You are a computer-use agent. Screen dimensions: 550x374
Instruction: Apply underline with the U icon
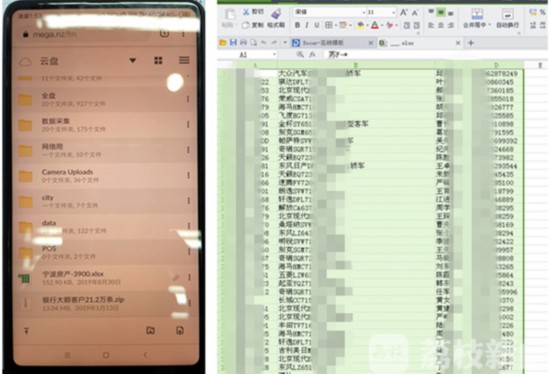pos(317,25)
